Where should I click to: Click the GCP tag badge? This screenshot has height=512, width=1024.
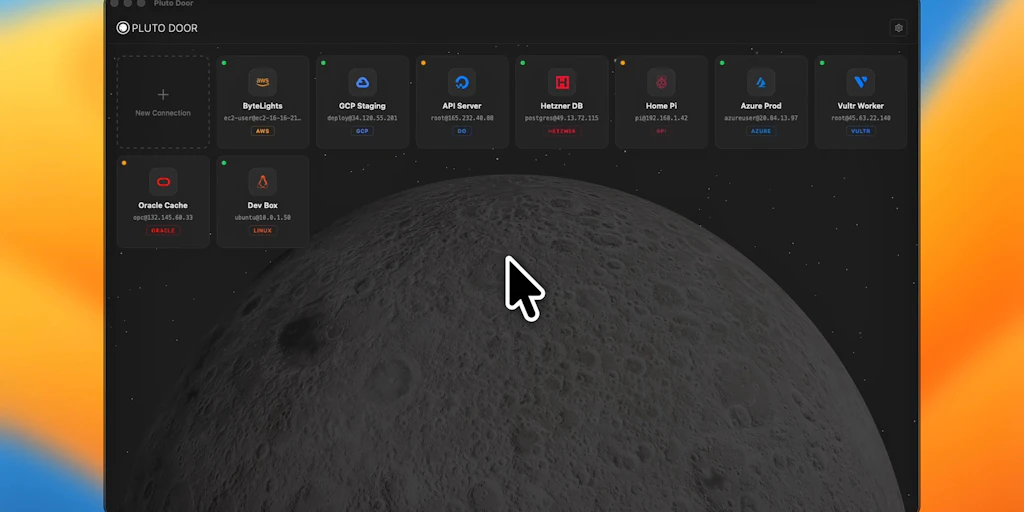point(362,131)
